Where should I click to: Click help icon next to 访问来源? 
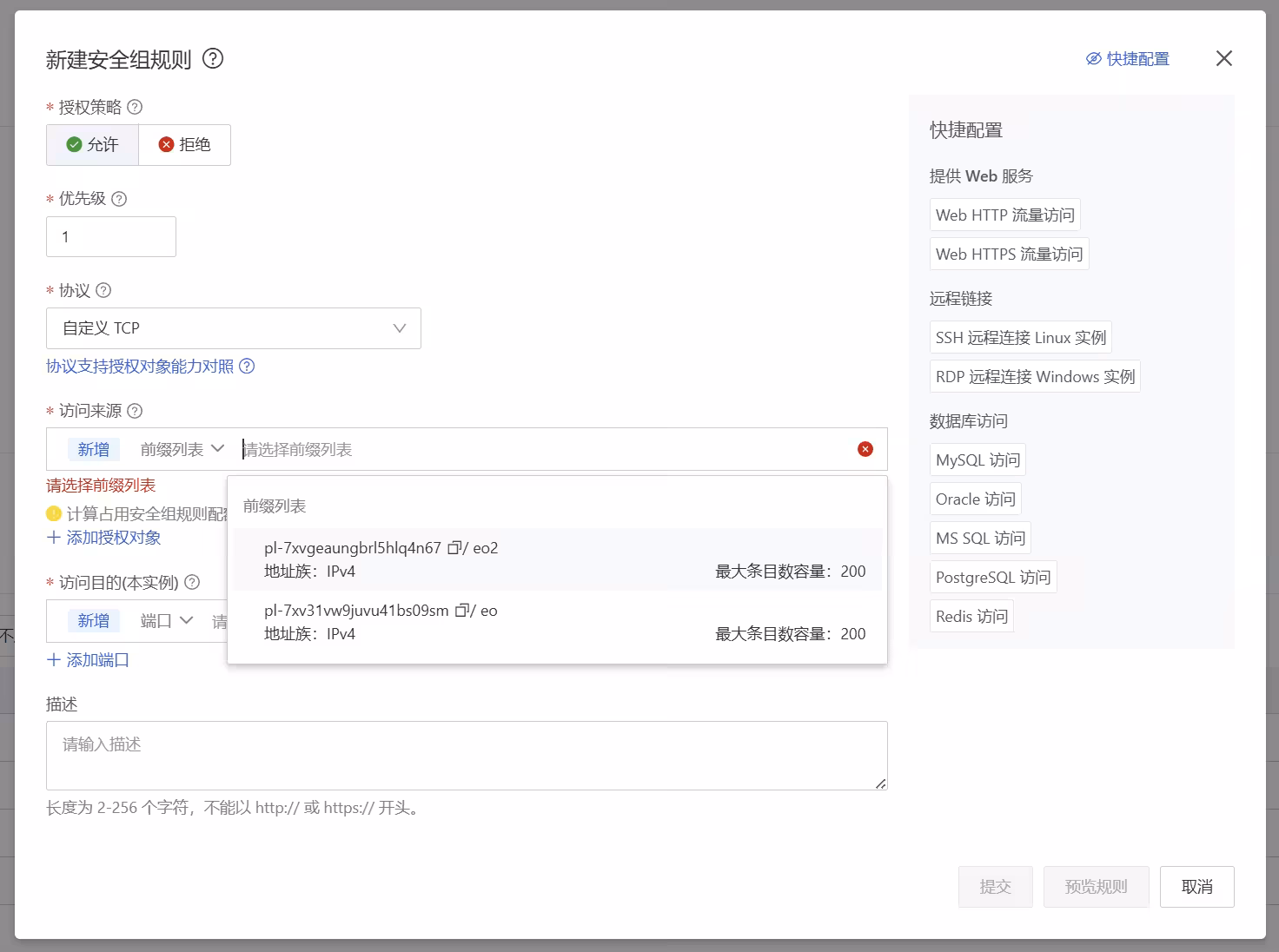click(x=135, y=411)
